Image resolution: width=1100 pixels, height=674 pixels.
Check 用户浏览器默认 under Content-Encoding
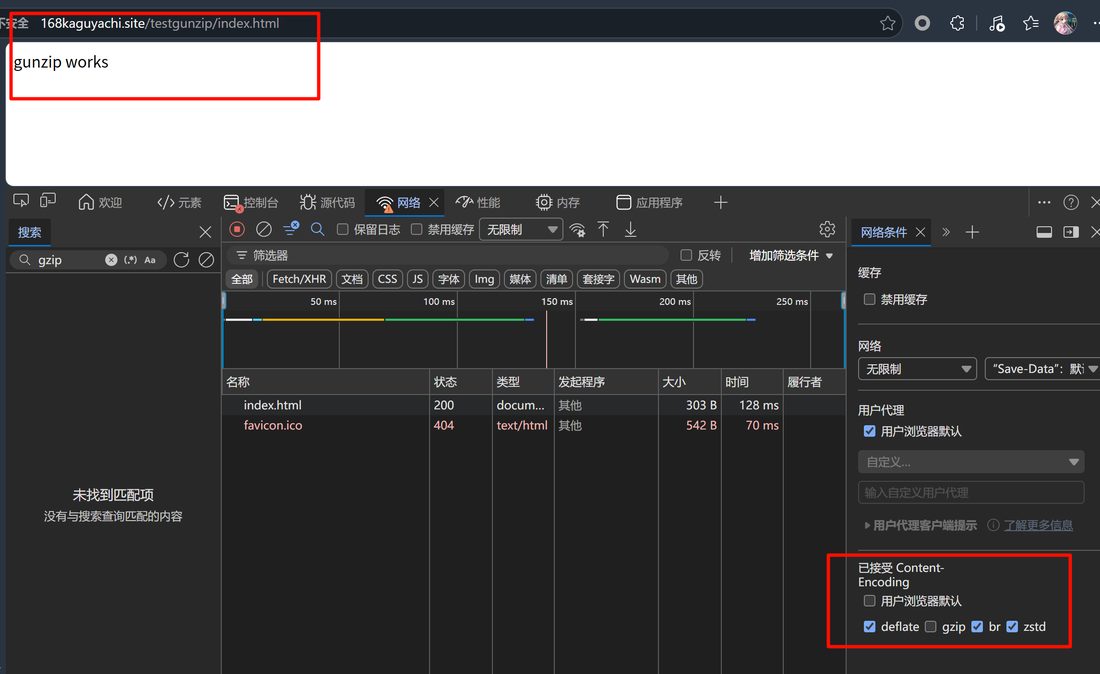(869, 601)
